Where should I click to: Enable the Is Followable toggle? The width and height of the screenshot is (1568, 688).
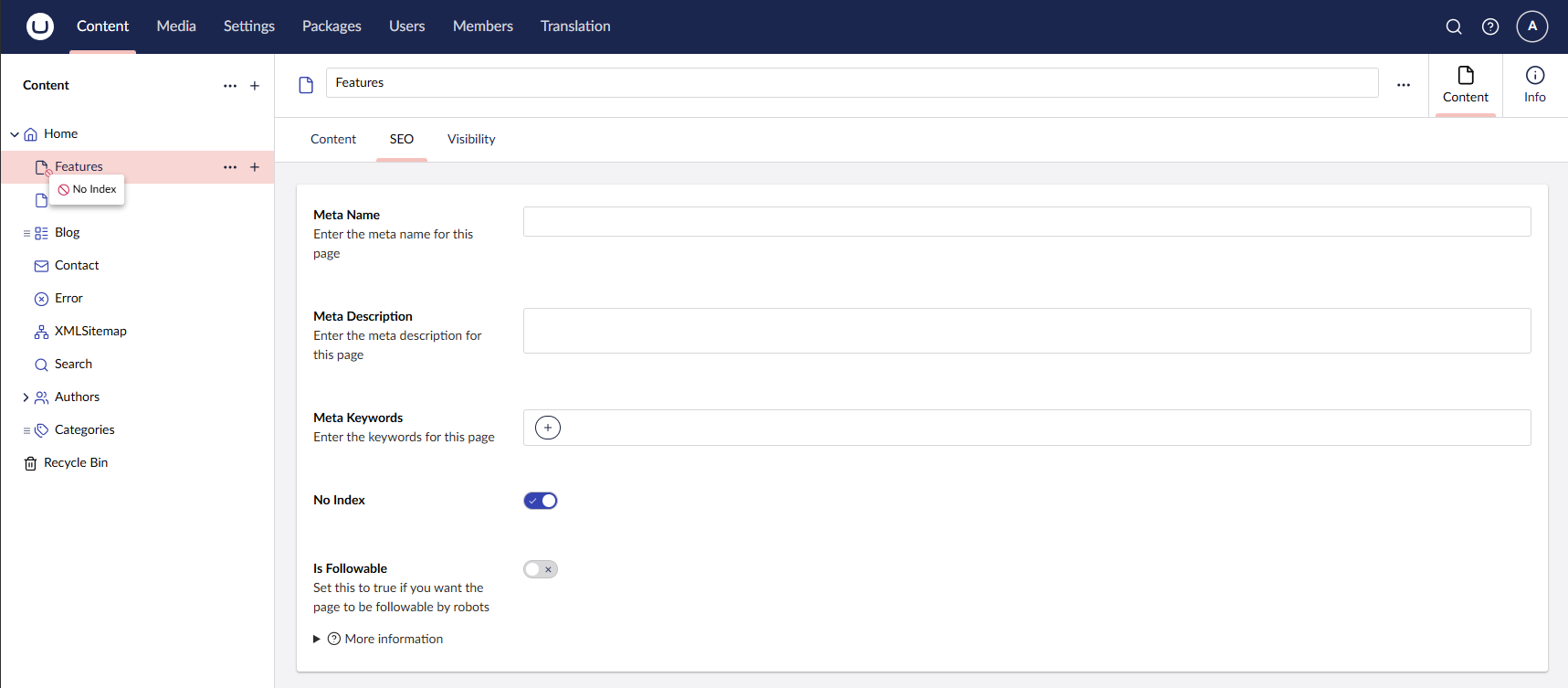pos(541,569)
